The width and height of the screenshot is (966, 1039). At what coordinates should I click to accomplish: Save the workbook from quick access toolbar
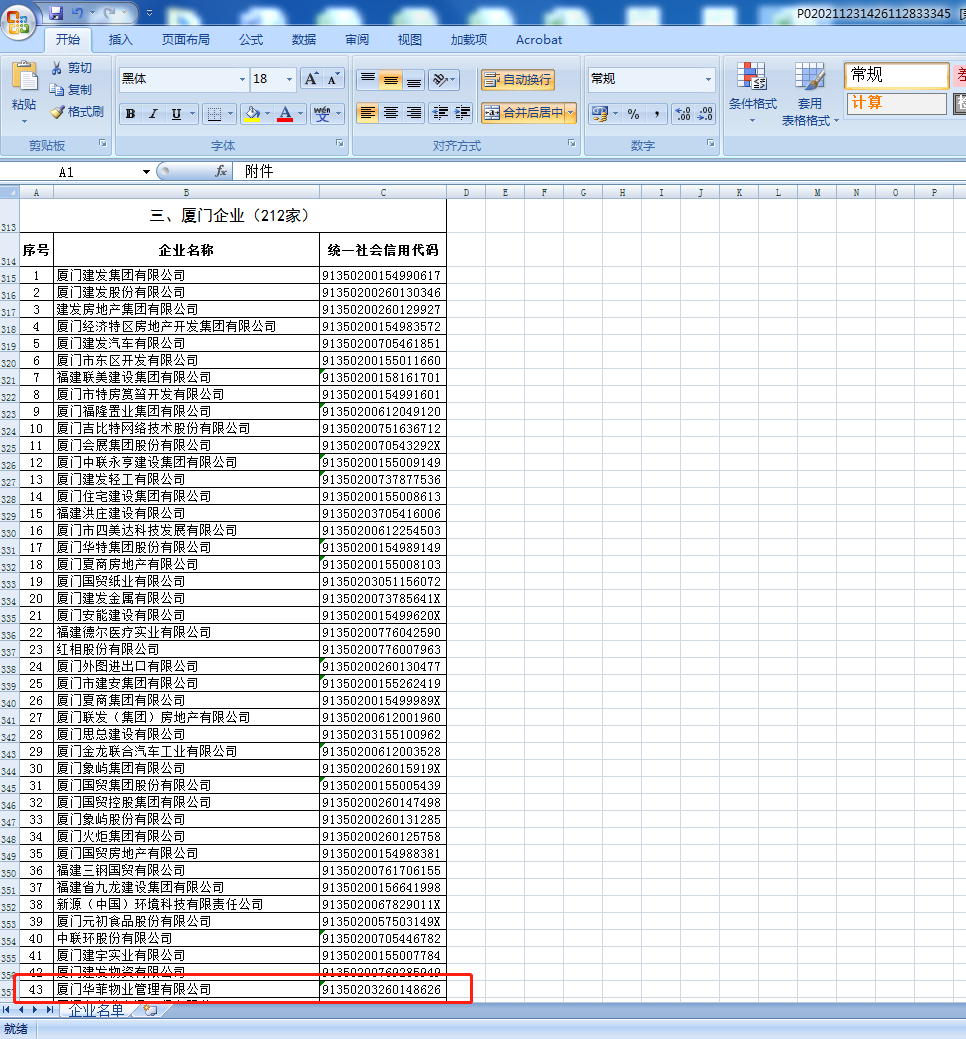click(x=56, y=13)
